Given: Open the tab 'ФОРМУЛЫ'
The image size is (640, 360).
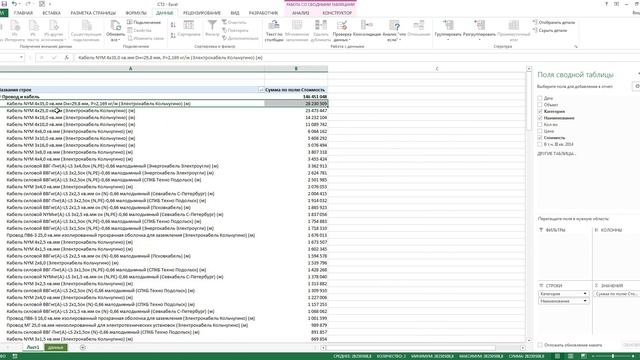Looking at the screenshot, I should [136, 13].
